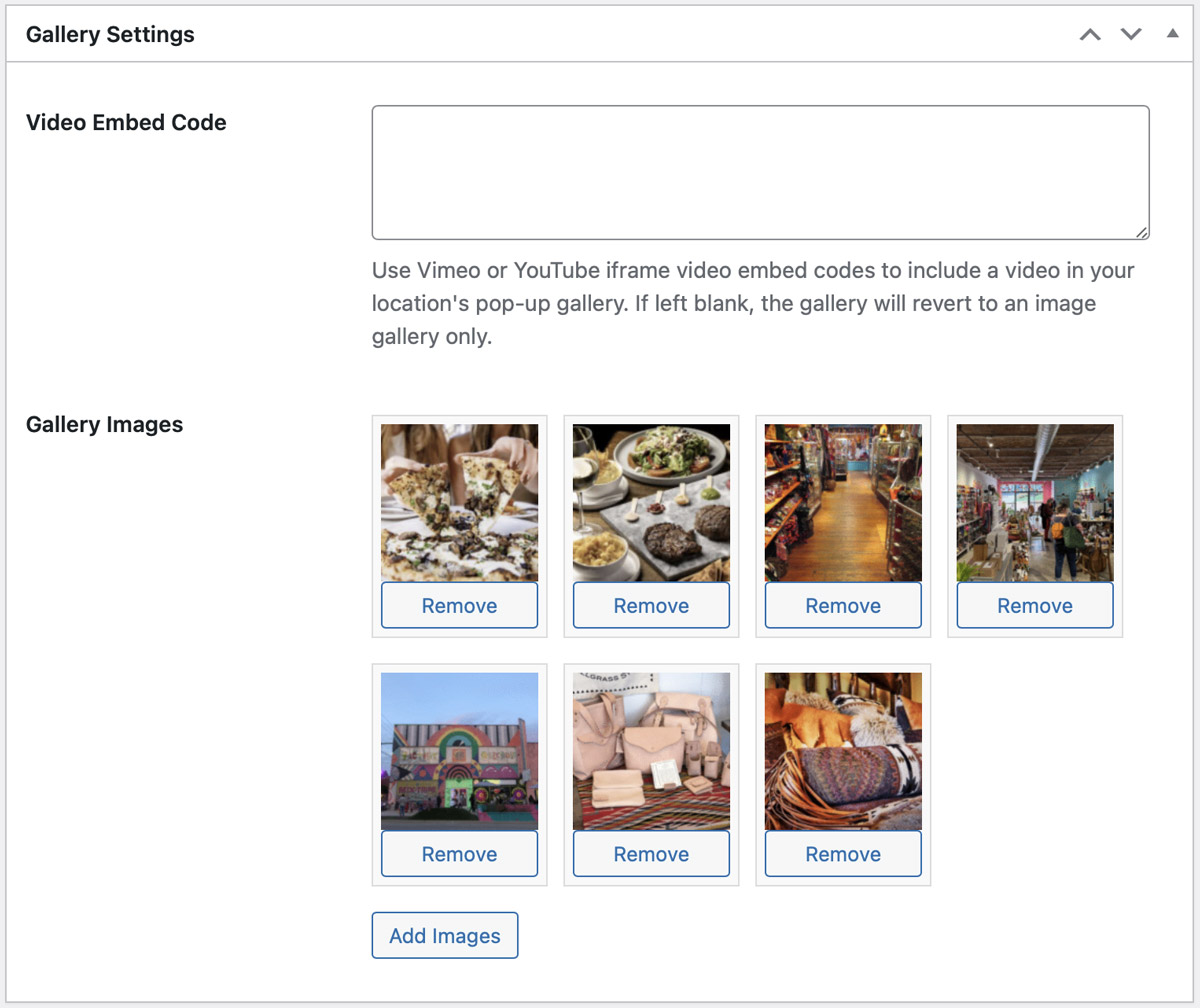Remove the patterned pillows image

[843, 854]
